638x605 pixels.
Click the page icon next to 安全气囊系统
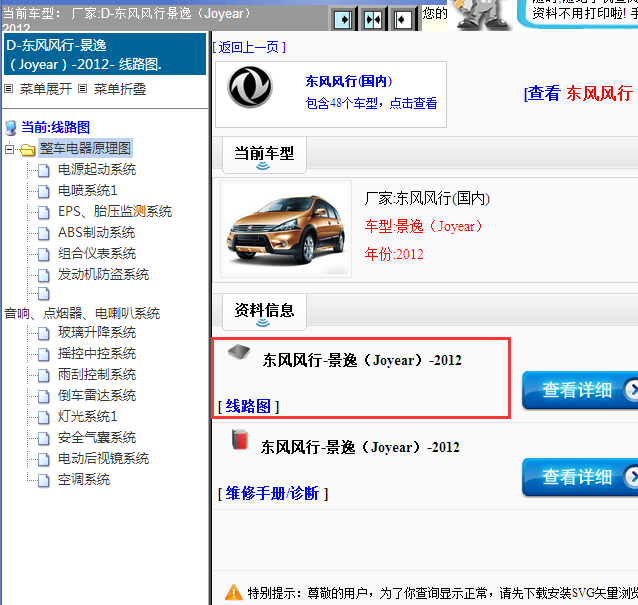[x=44, y=438]
